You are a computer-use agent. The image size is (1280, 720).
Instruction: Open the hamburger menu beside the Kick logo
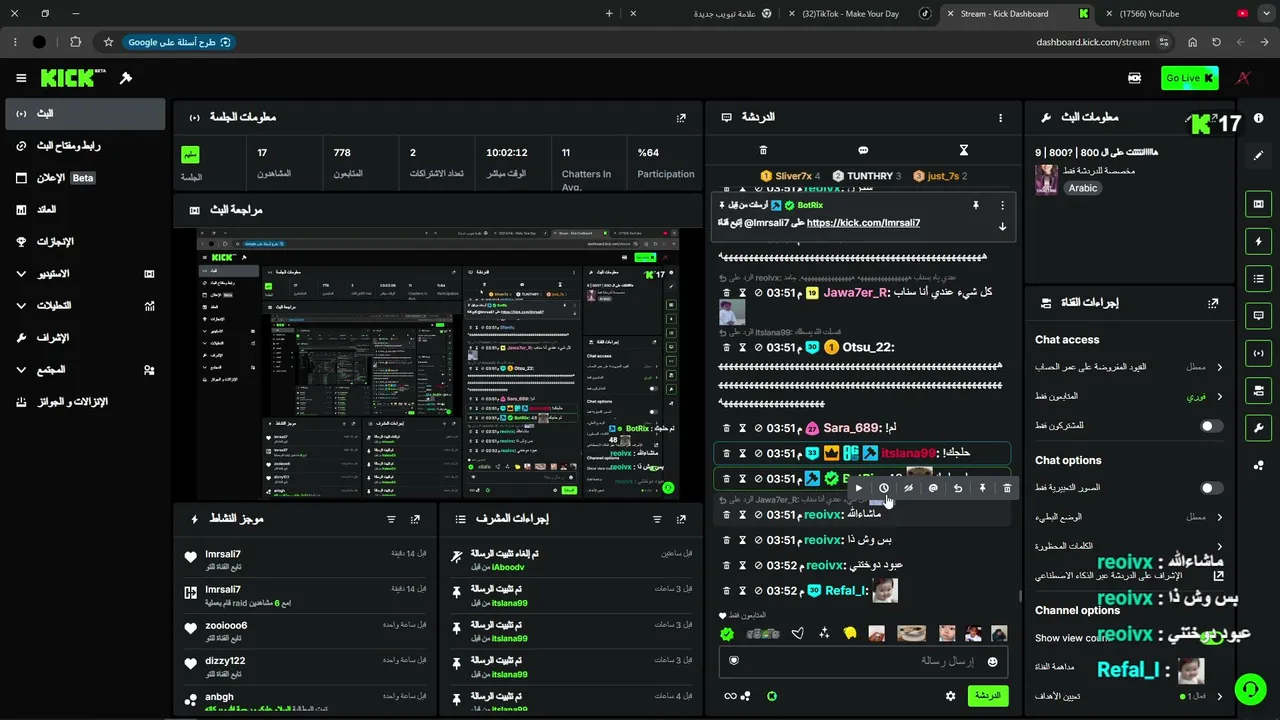click(21, 78)
